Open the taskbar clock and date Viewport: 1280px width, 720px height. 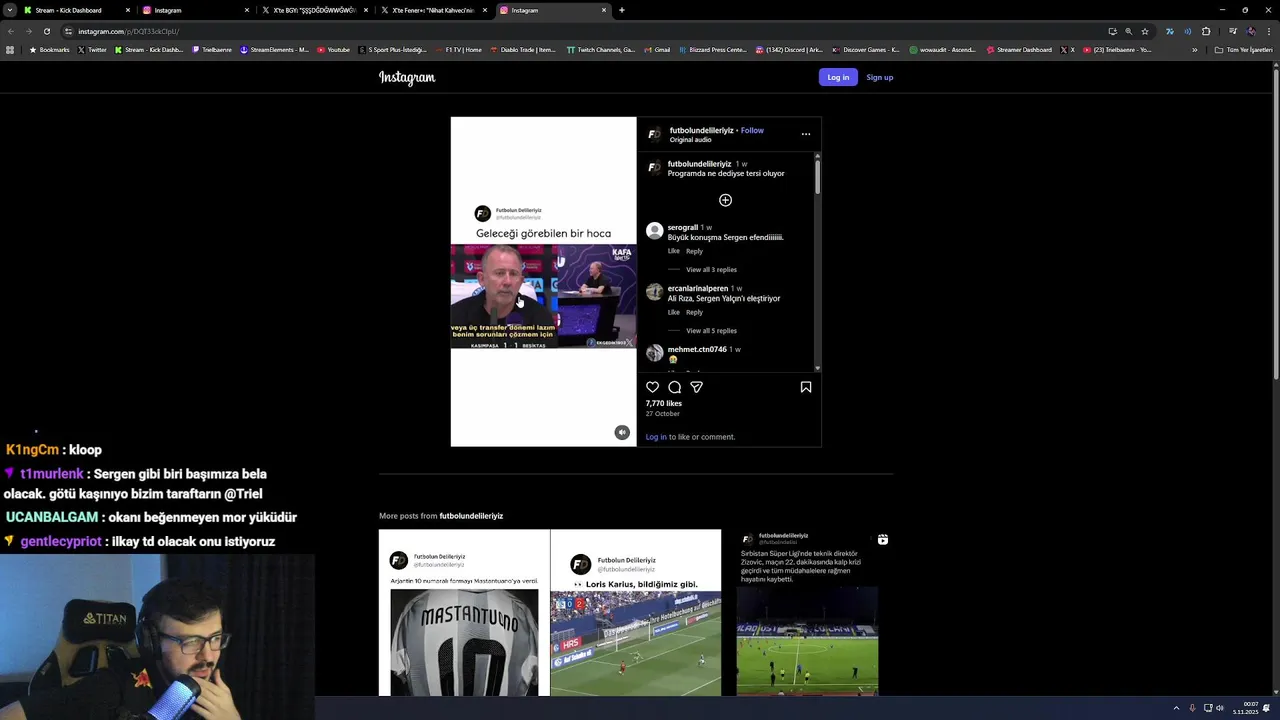point(1245,708)
